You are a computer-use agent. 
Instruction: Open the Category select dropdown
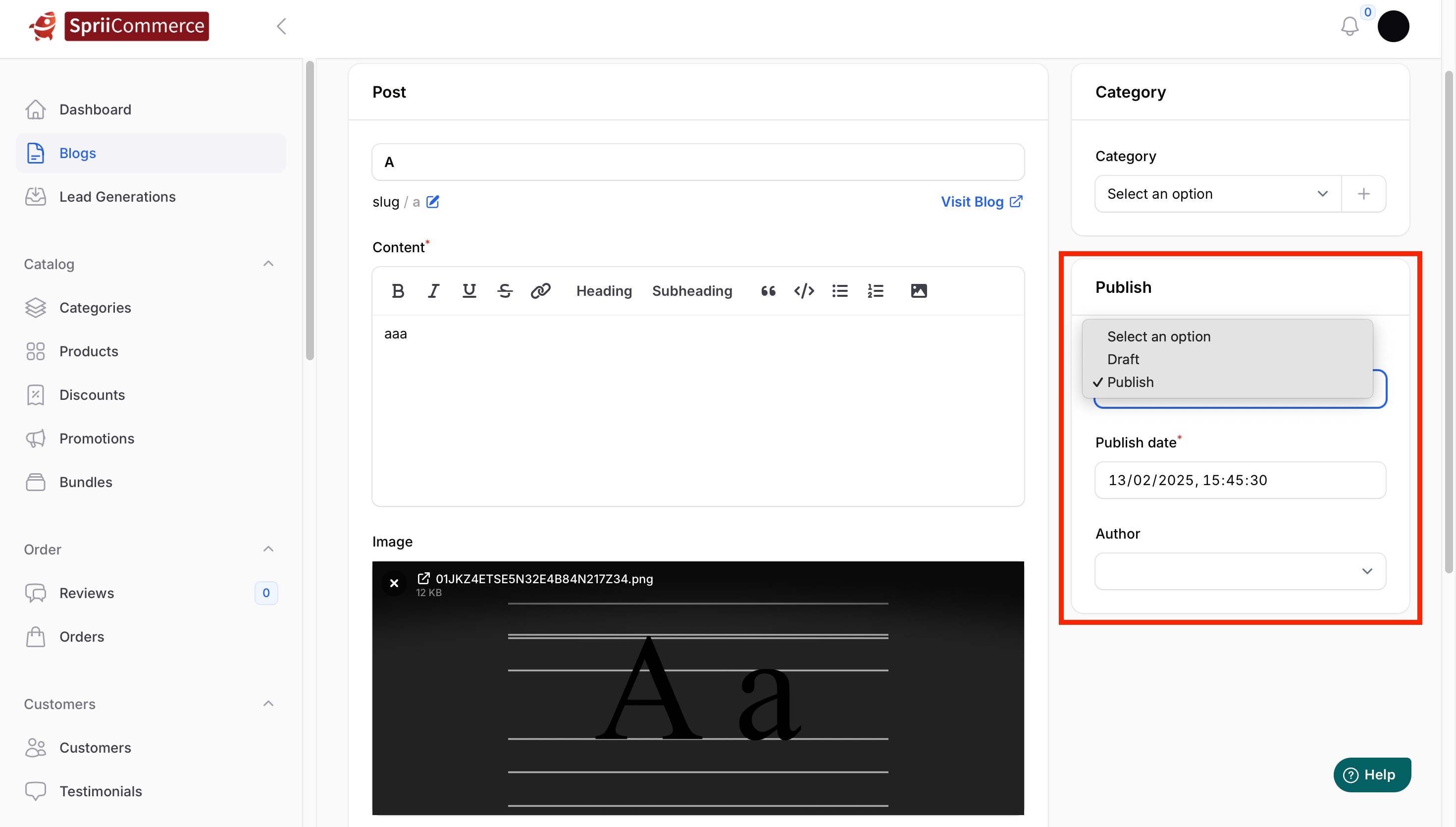pyautogui.click(x=1217, y=194)
